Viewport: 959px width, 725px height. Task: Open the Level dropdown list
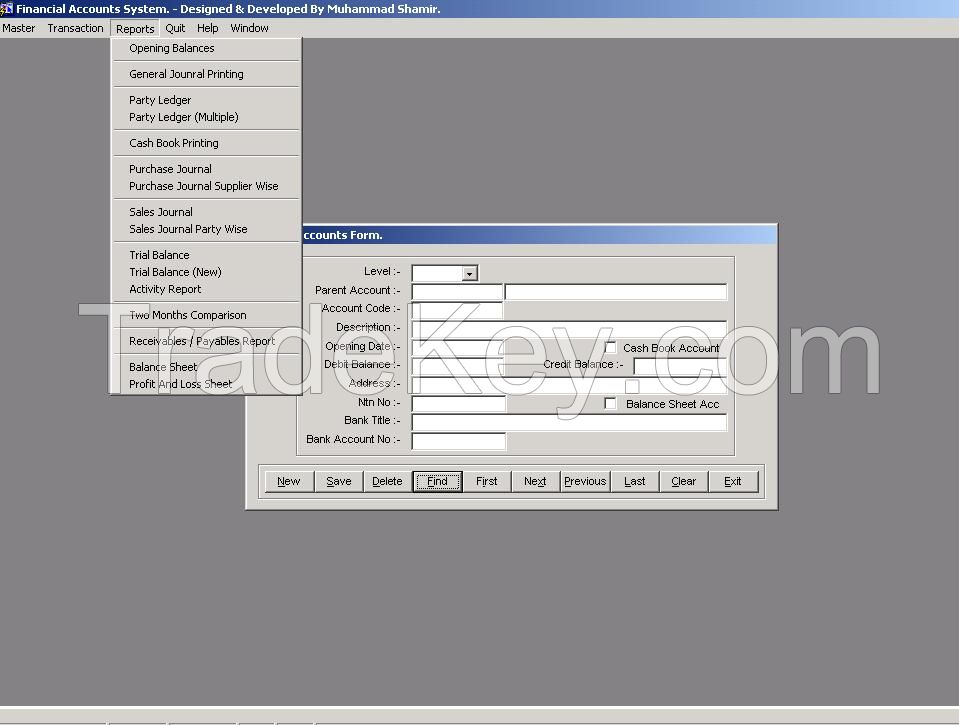pyautogui.click(x=471, y=272)
